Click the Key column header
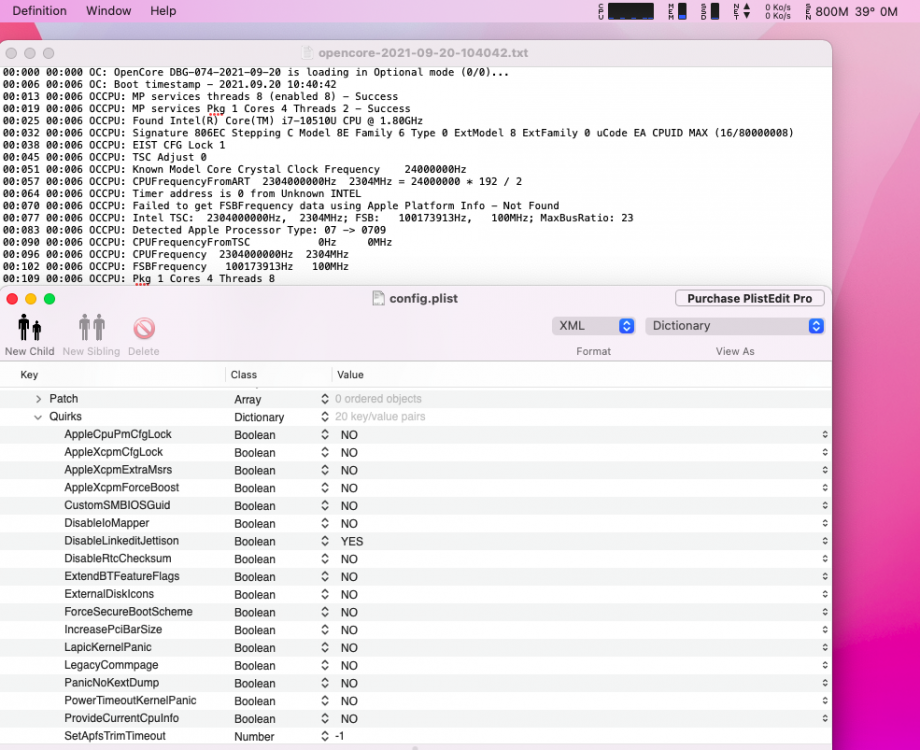The width and height of the screenshot is (920, 750). [29, 374]
